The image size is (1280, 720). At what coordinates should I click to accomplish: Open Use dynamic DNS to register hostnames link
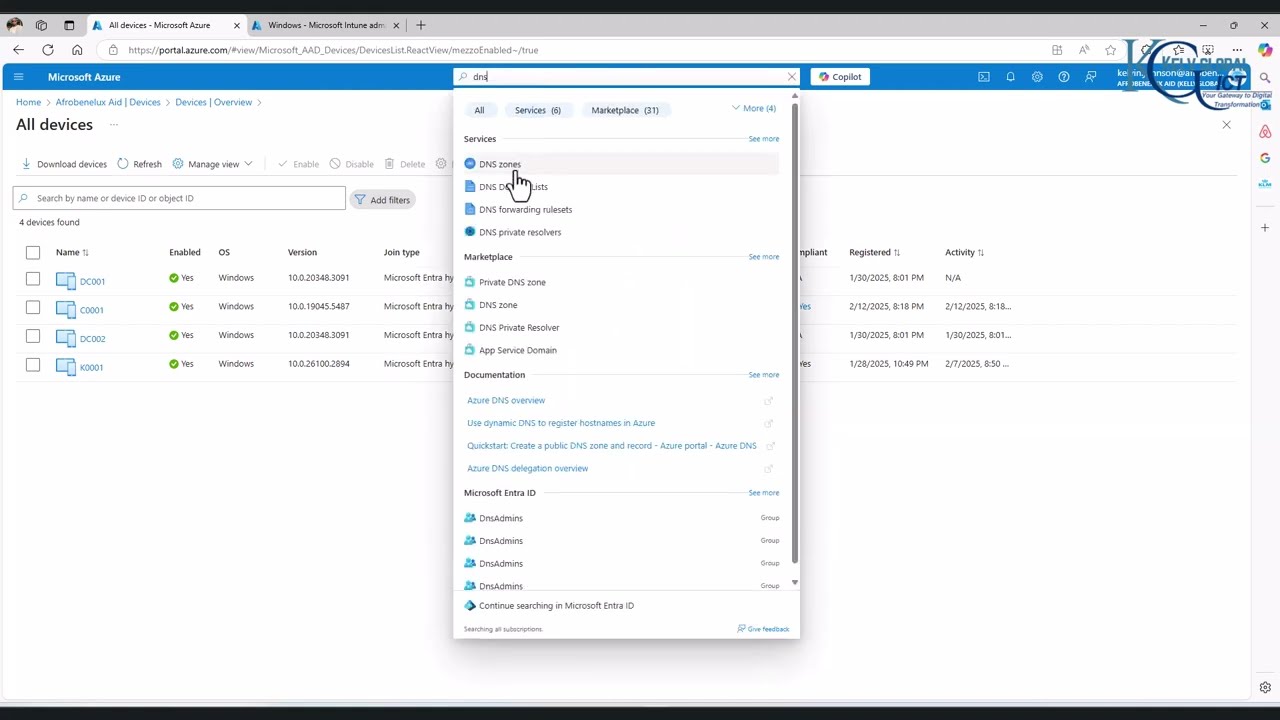click(561, 423)
